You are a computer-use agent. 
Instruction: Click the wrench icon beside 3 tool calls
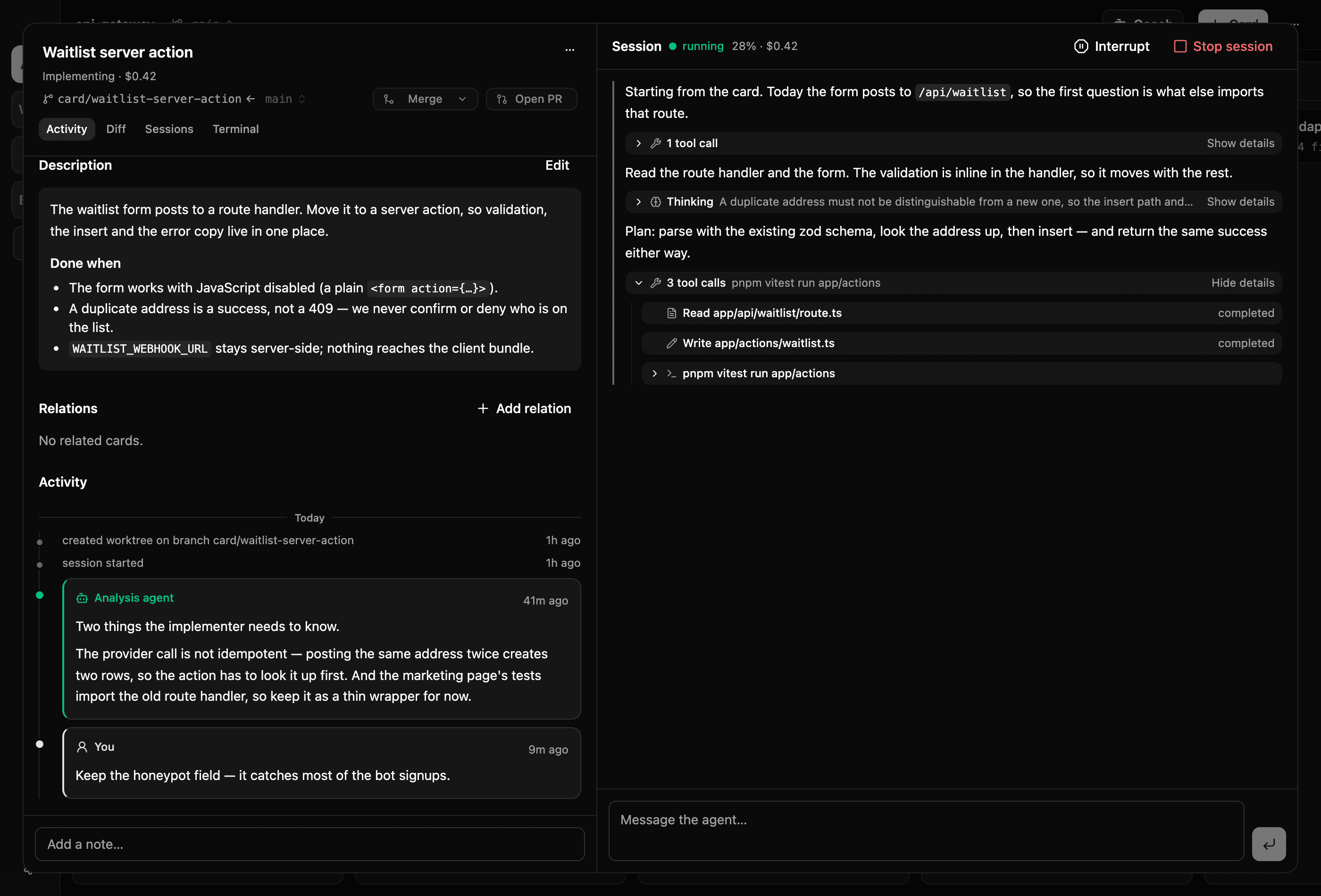[655, 283]
